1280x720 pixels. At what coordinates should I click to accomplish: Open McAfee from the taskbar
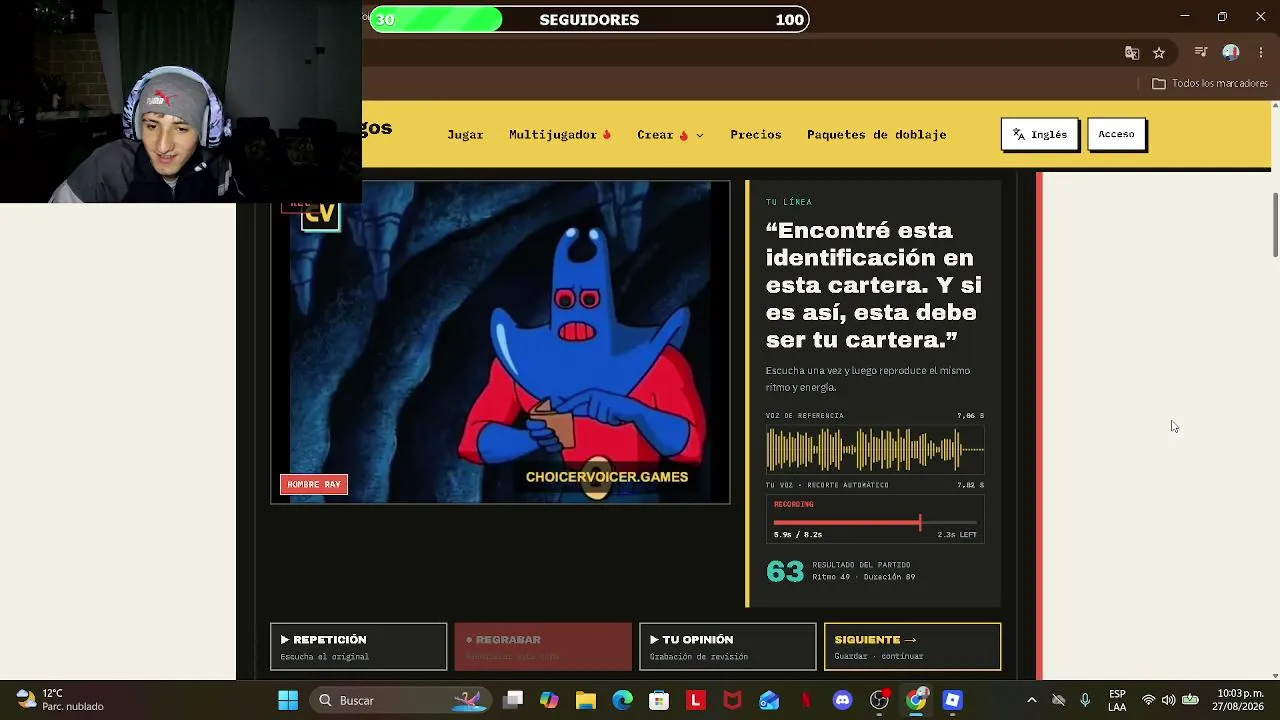tap(732, 700)
